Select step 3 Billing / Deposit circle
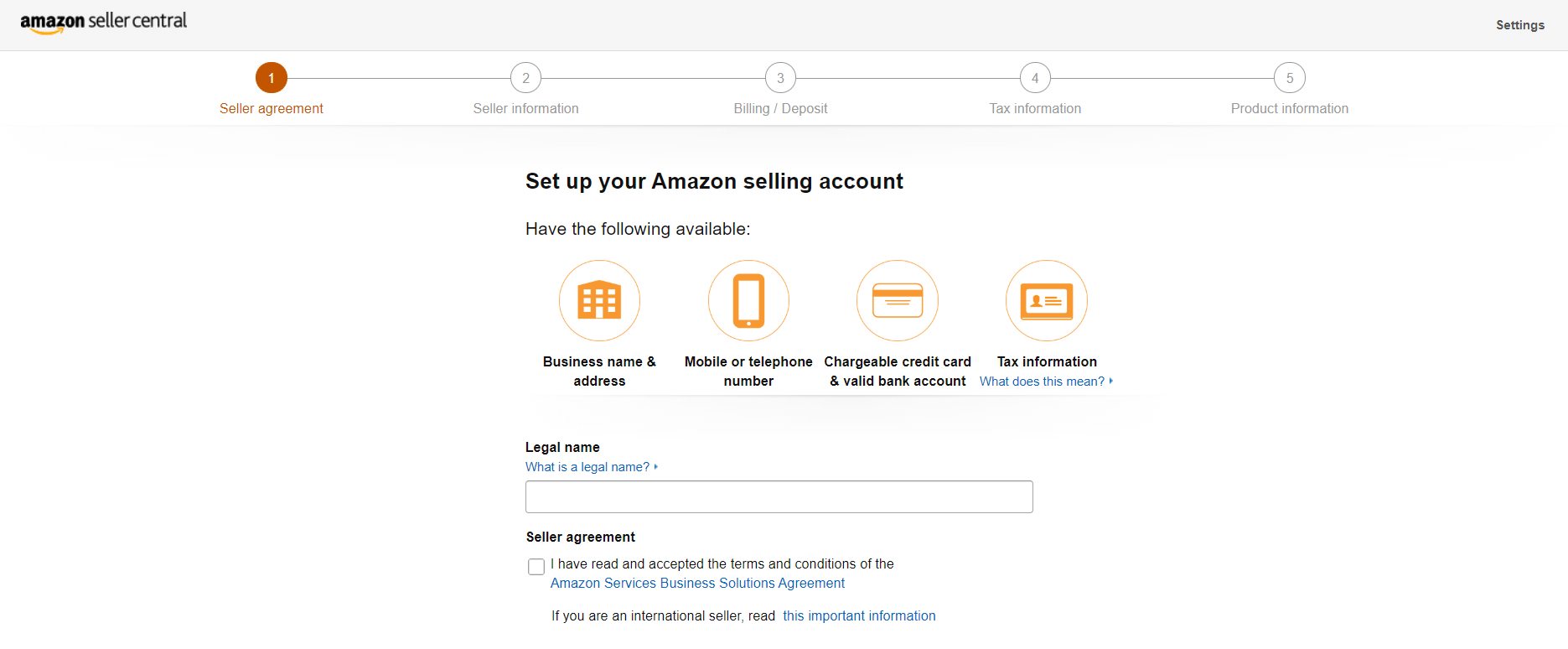Image resolution: width=1568 pixels, height=649 pixels. click(x=779, y=77)
